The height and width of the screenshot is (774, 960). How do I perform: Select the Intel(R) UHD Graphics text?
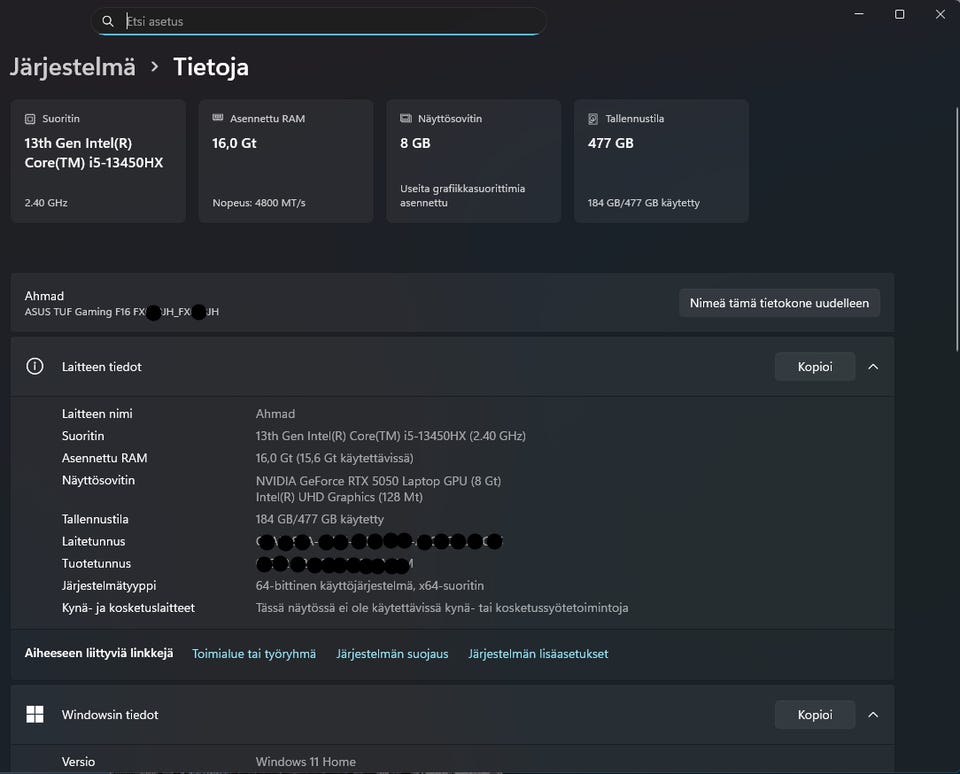click(x=339, y=497)
